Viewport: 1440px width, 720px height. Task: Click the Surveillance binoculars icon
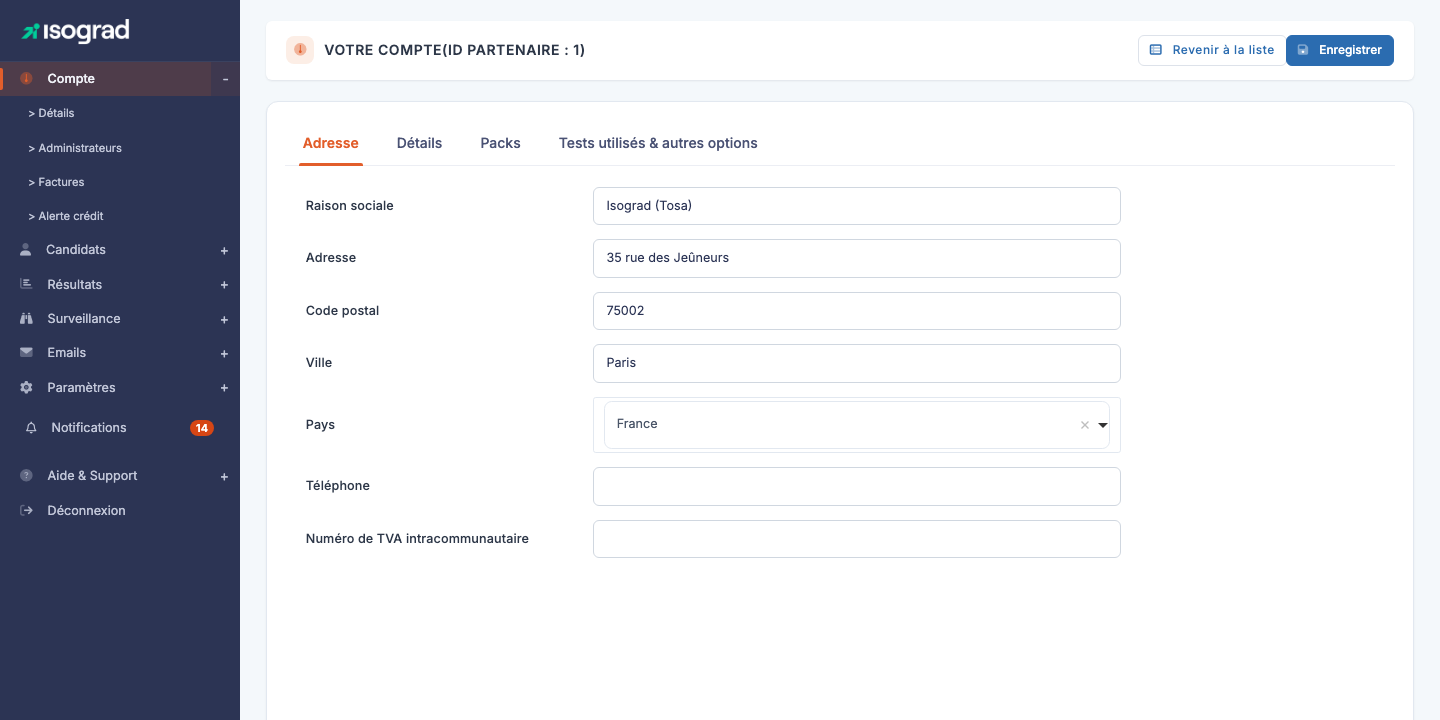(26, 319)
